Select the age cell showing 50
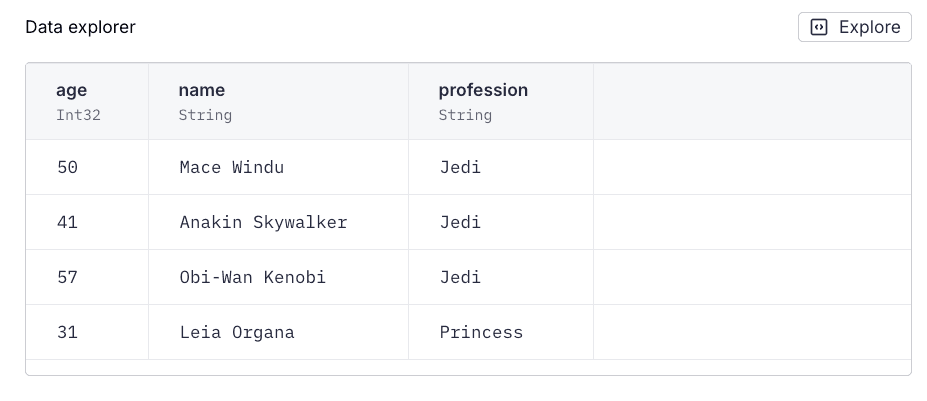Screen dimensions: 927x401 click(x=68, y=167)
